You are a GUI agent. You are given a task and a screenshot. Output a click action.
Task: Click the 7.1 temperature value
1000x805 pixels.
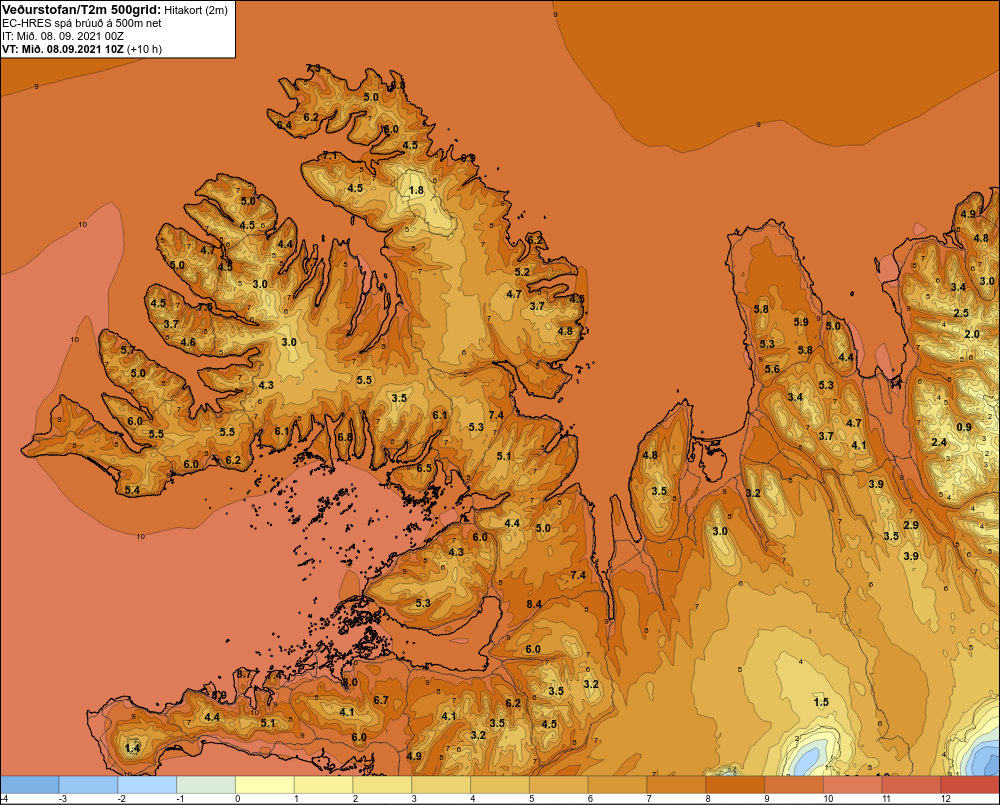(x=330, y=156)
